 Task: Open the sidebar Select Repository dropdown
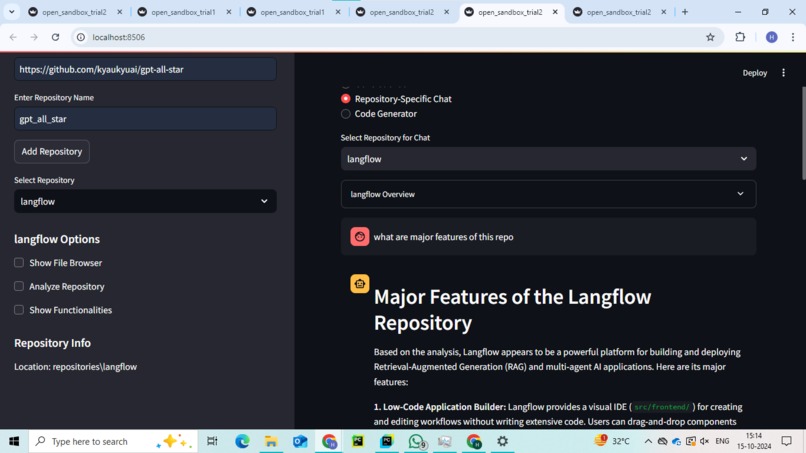(145, 201)
